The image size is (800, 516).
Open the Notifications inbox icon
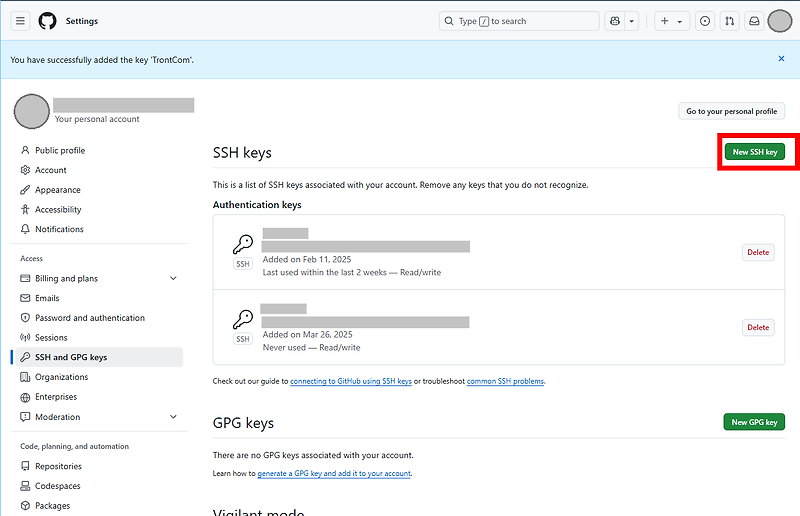point(754,21)
